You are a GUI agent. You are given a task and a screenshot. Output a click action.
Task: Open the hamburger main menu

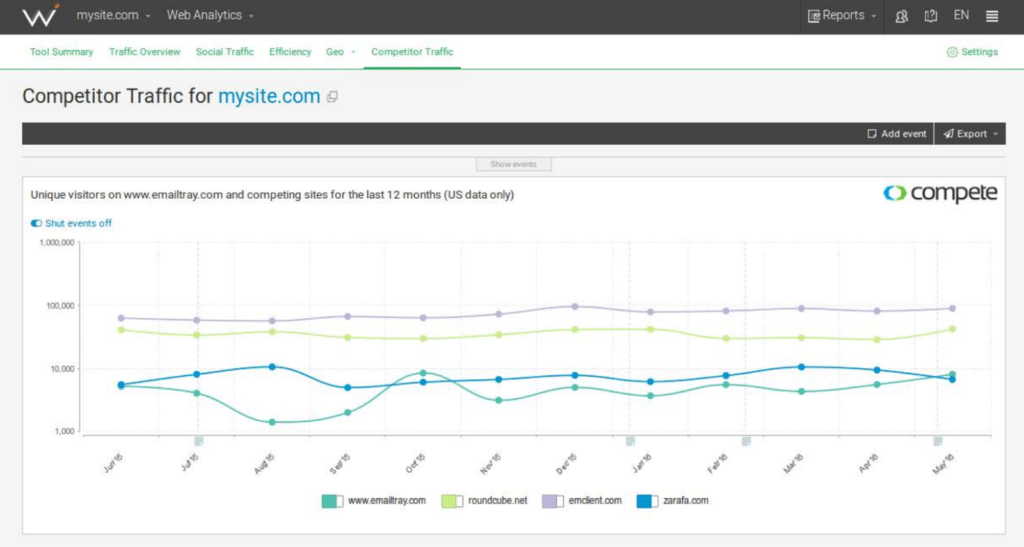pyautogui.click(x=991, y=16)
